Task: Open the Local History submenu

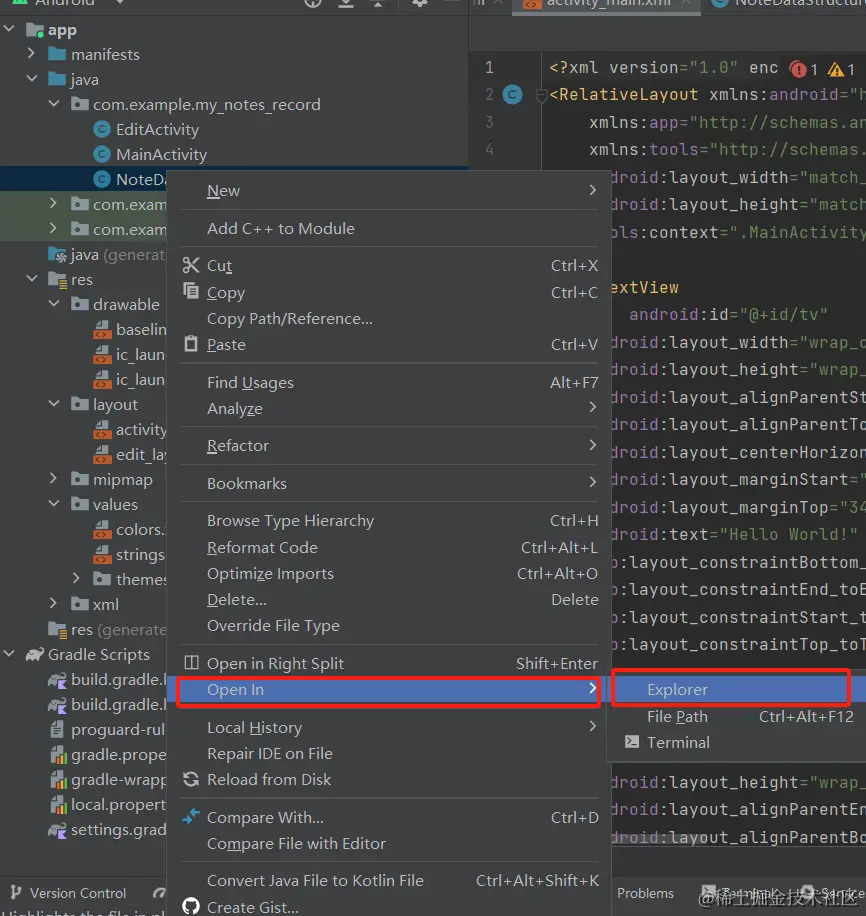Action: [x=389, y=727]
